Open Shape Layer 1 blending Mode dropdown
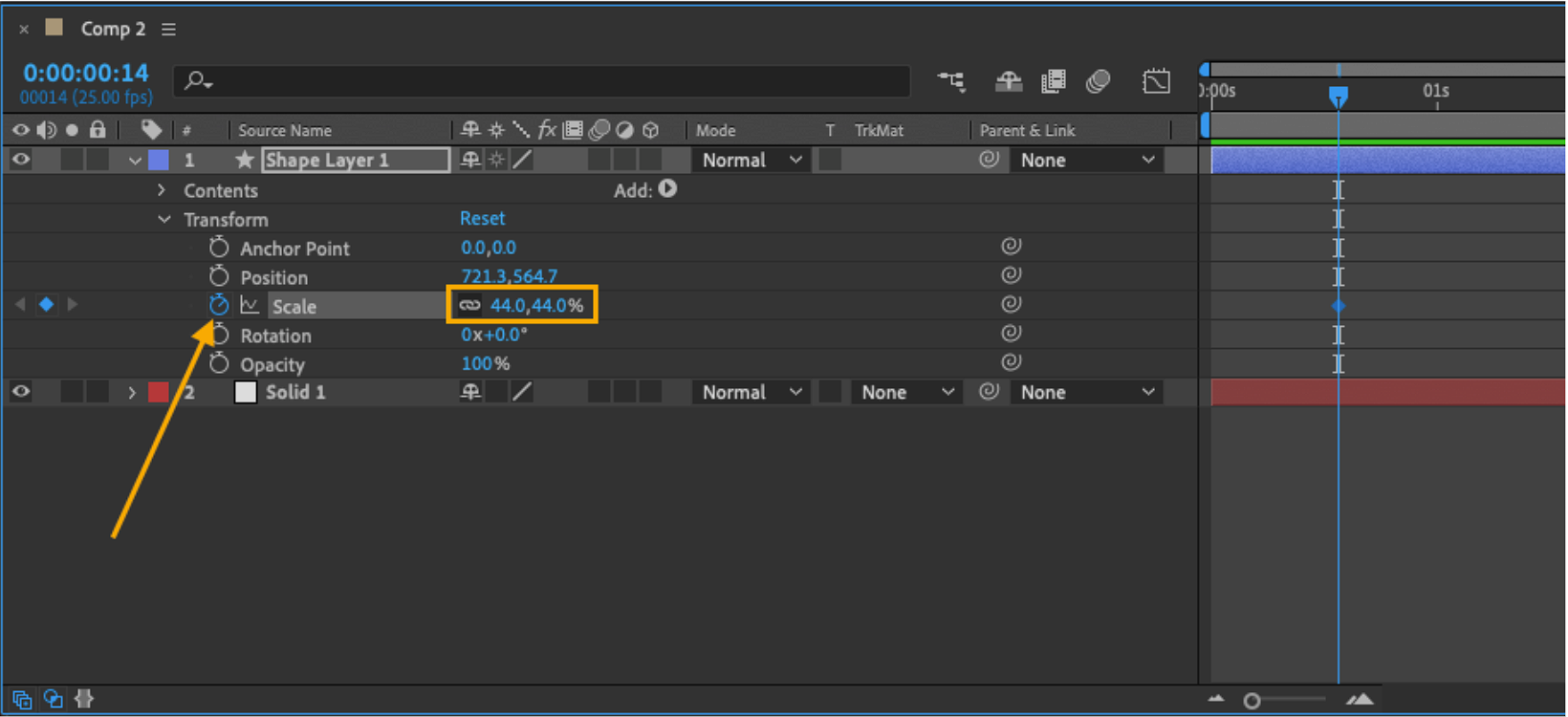The height and width of the screenshot is (717, 1568). click(751, 161)
